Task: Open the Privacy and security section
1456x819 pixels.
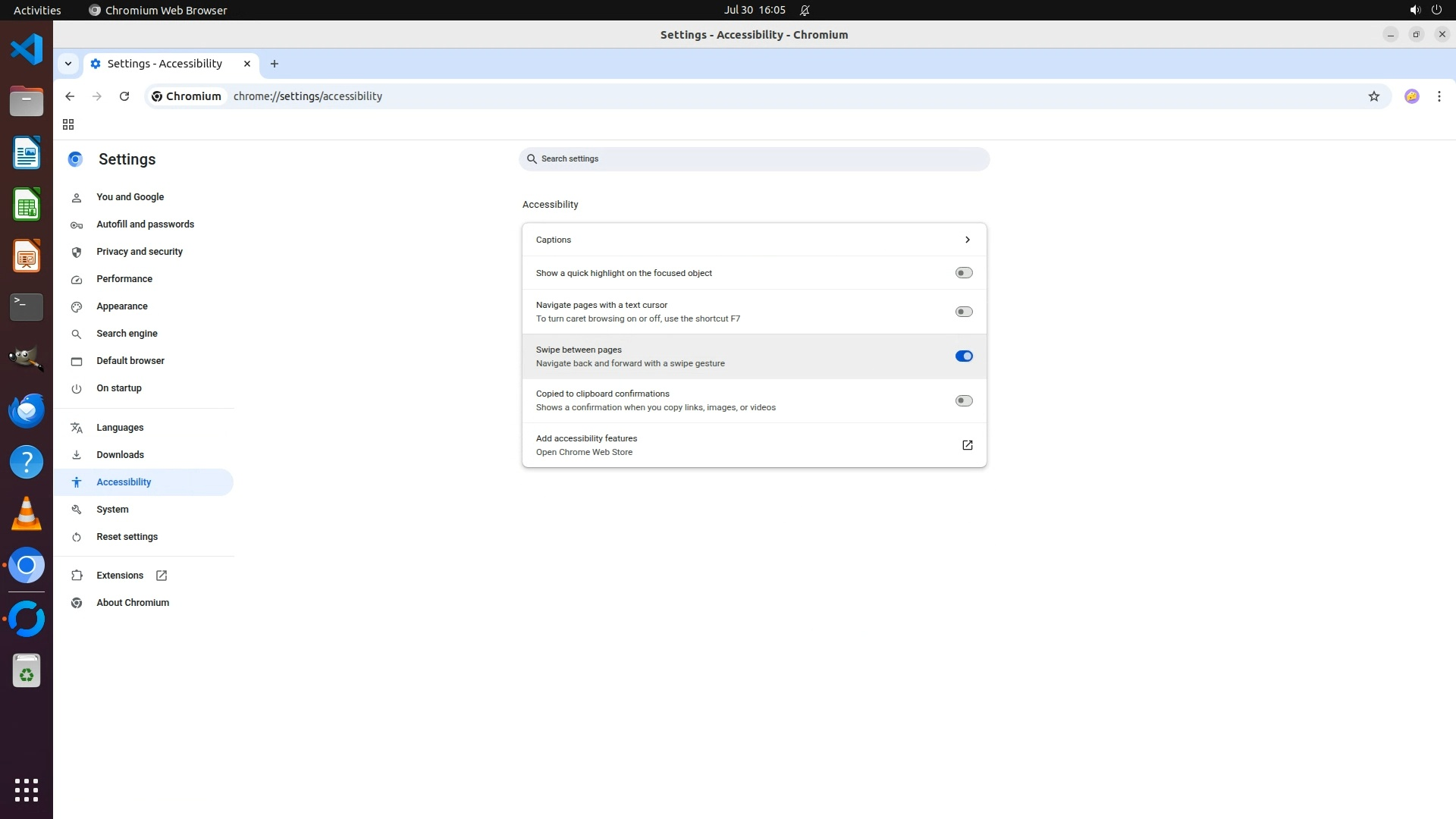Action: coord(140,252)
